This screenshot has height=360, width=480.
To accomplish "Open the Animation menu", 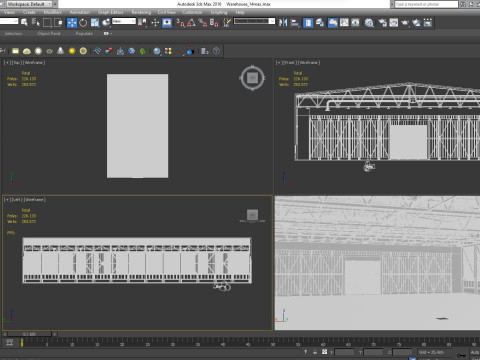I will click(80, 12).
